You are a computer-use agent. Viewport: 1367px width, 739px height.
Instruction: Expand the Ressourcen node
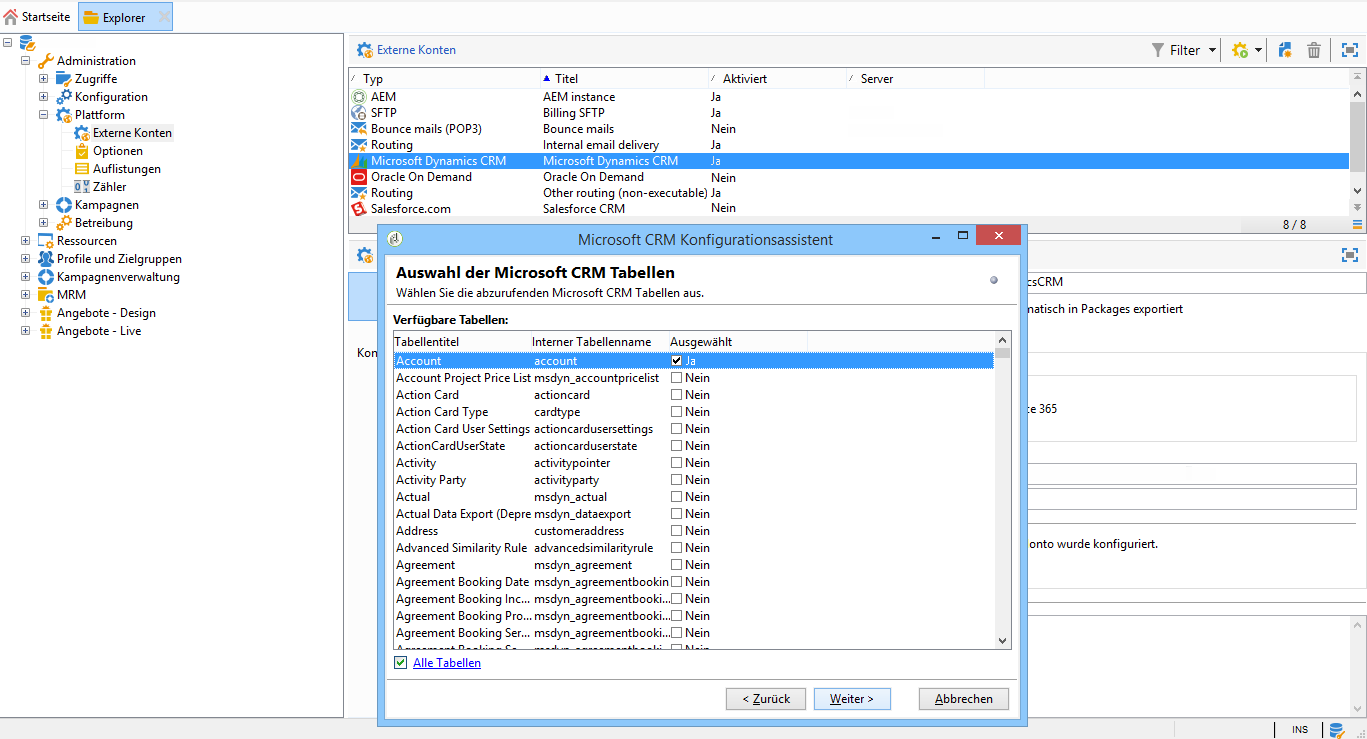click(26, 241)
